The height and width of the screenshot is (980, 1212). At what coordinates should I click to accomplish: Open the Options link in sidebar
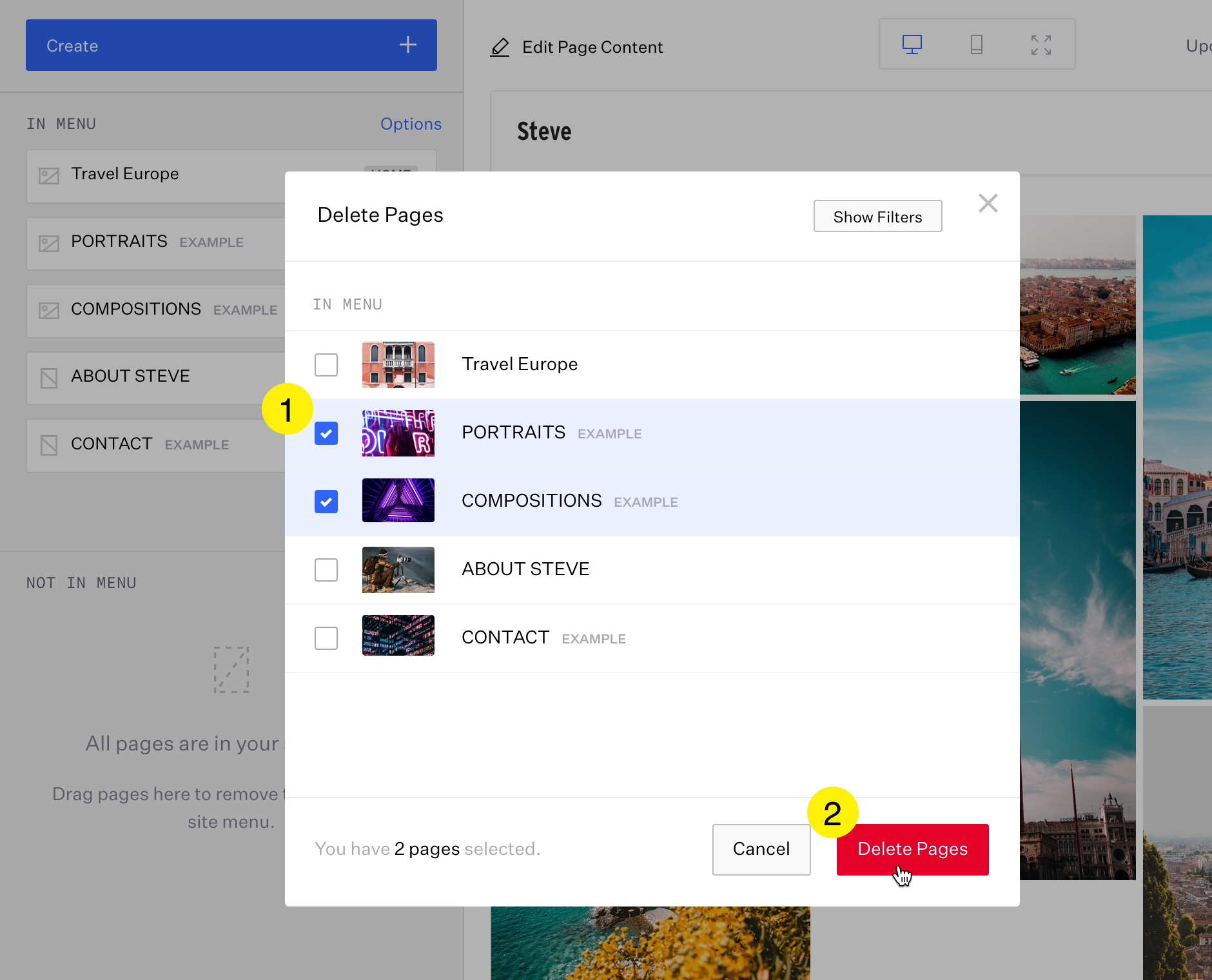pos(411,124)
